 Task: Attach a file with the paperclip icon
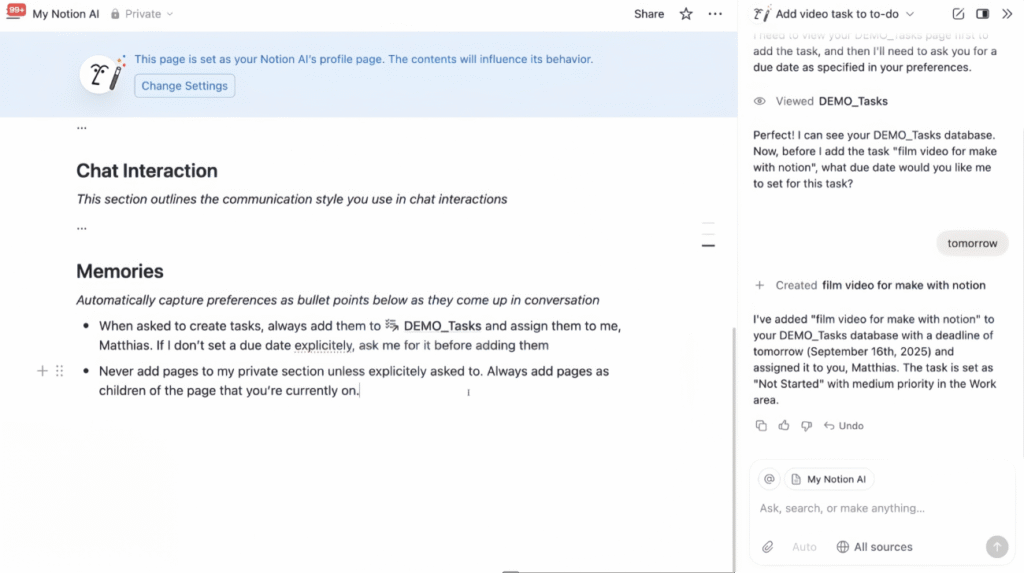(768, 547)
